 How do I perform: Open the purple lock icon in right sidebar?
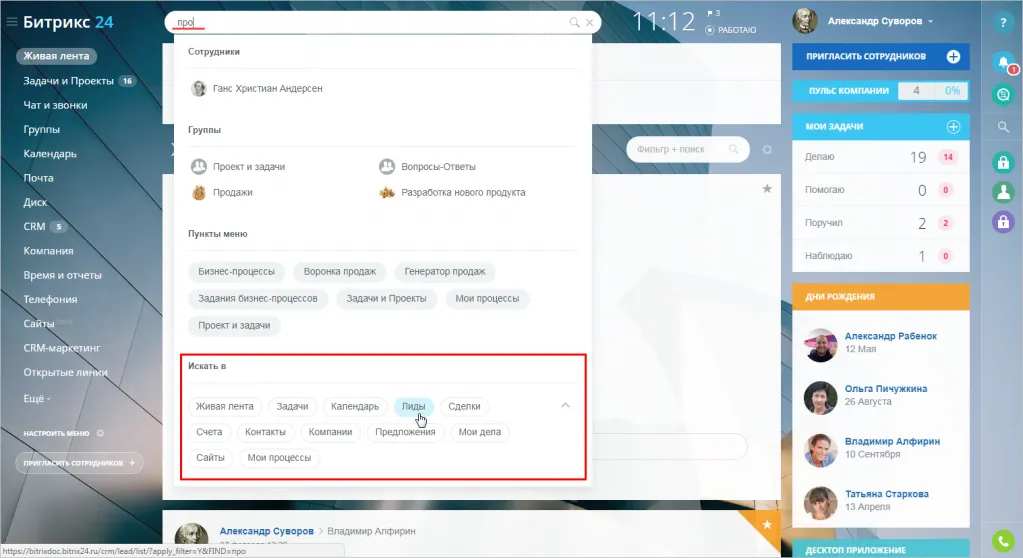coord(1003,223)
